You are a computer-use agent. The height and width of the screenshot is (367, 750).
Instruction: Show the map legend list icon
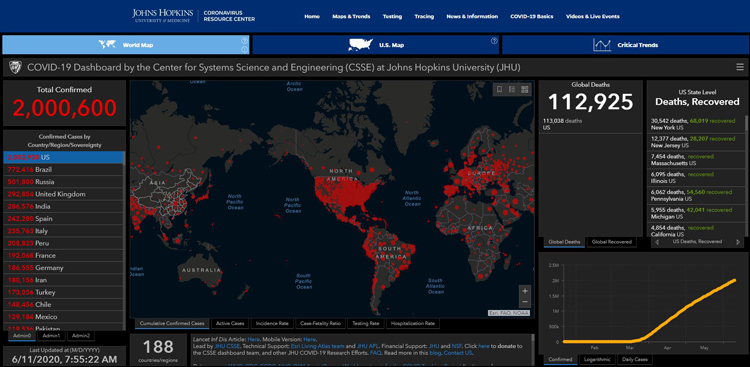[512, 89]
